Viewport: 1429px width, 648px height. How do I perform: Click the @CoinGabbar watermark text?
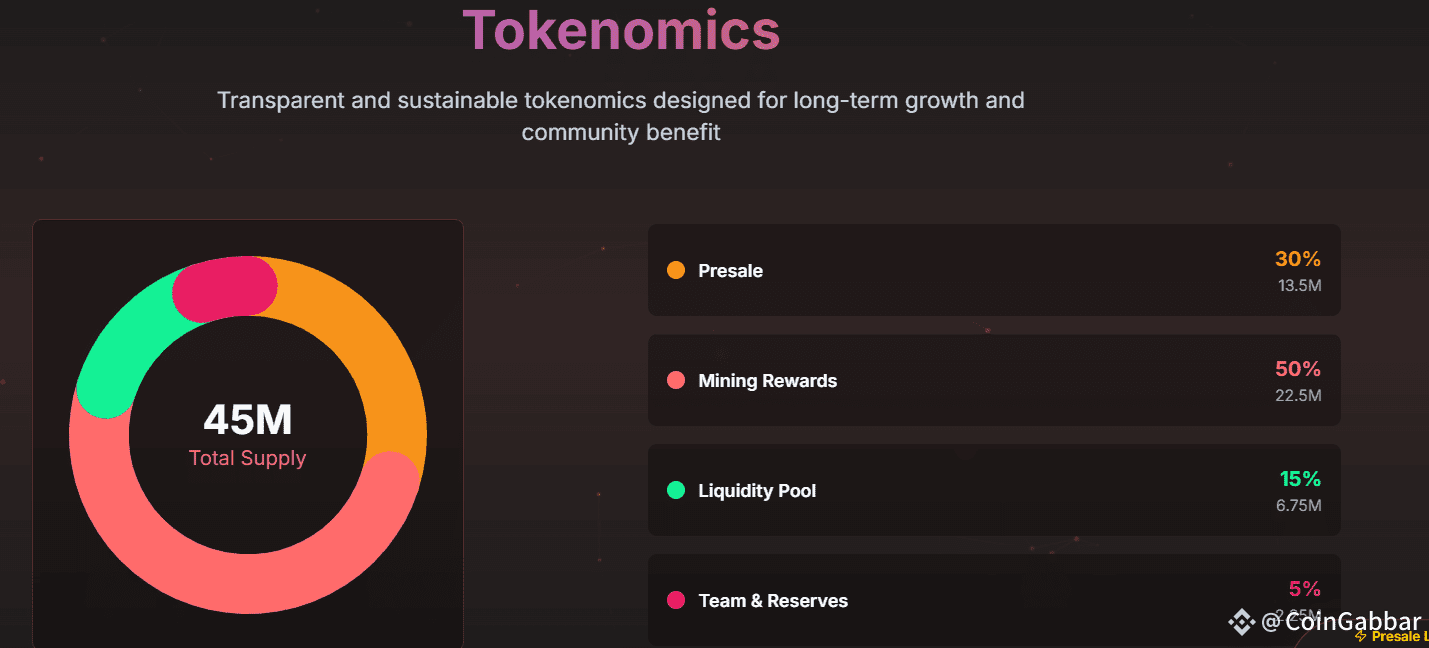click(1341, 622)
